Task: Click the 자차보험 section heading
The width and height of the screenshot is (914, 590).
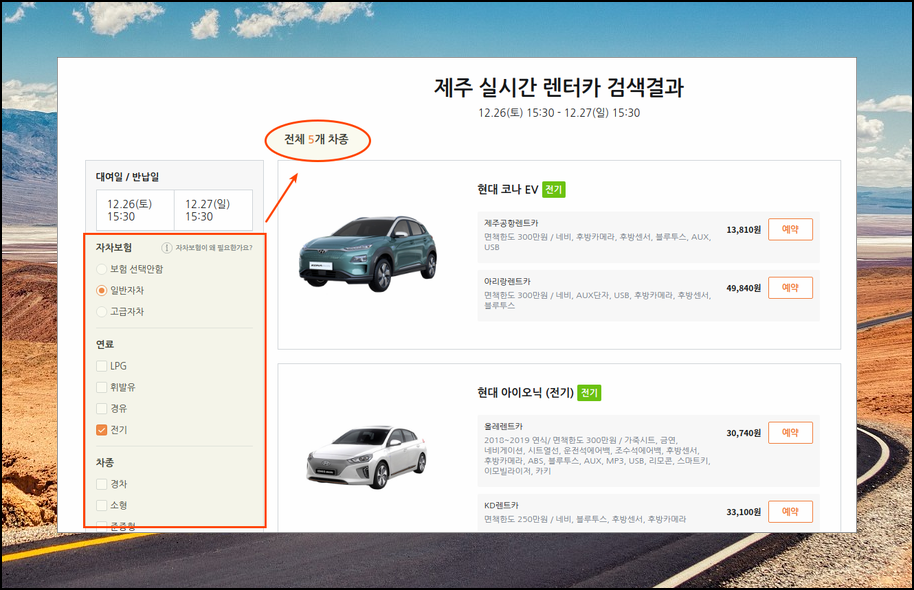Action: tap(114, 248)
